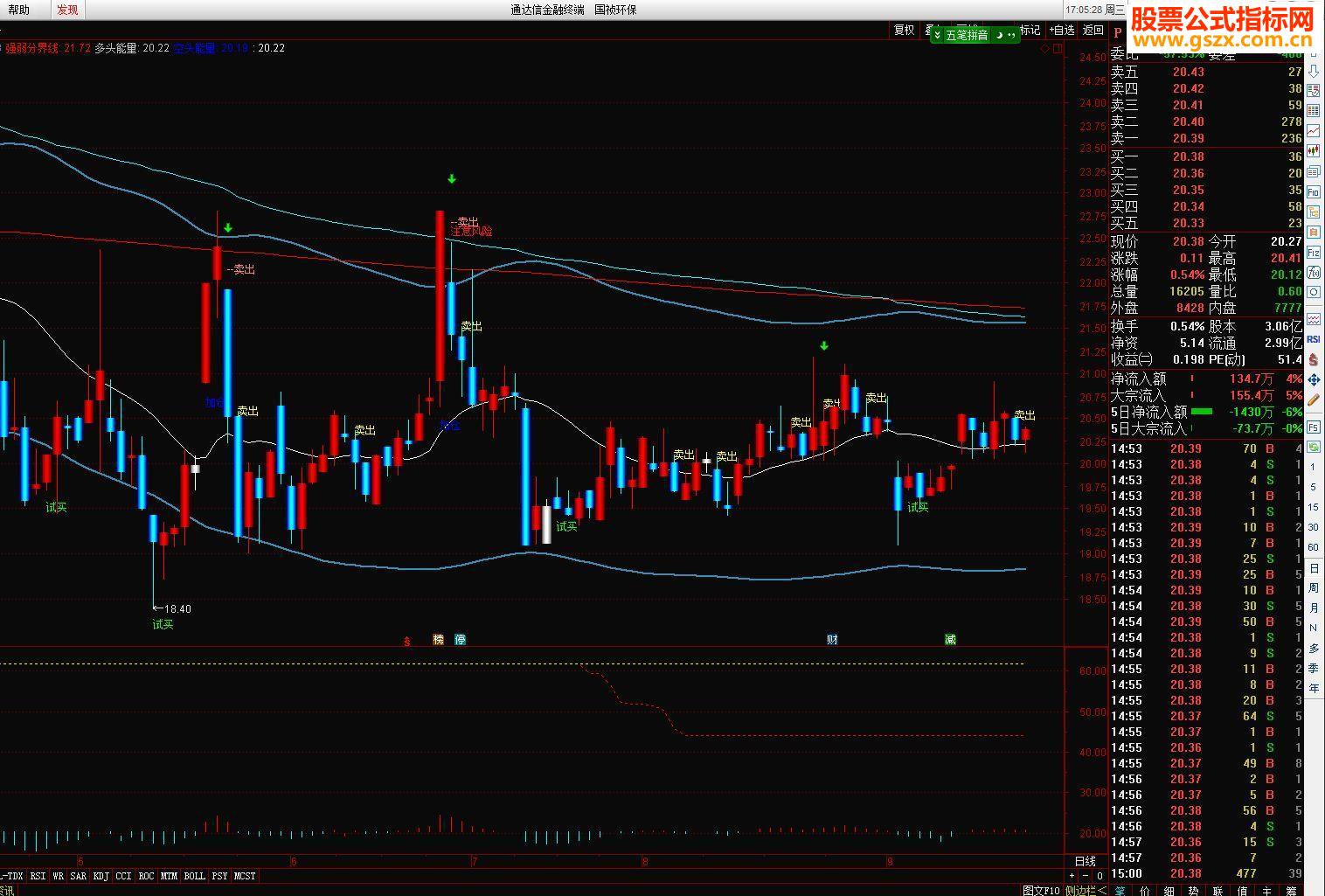Click the 榜 marker icon on the chart
The height and width of the screenshot is (896, 1325).
pos(439,640)
